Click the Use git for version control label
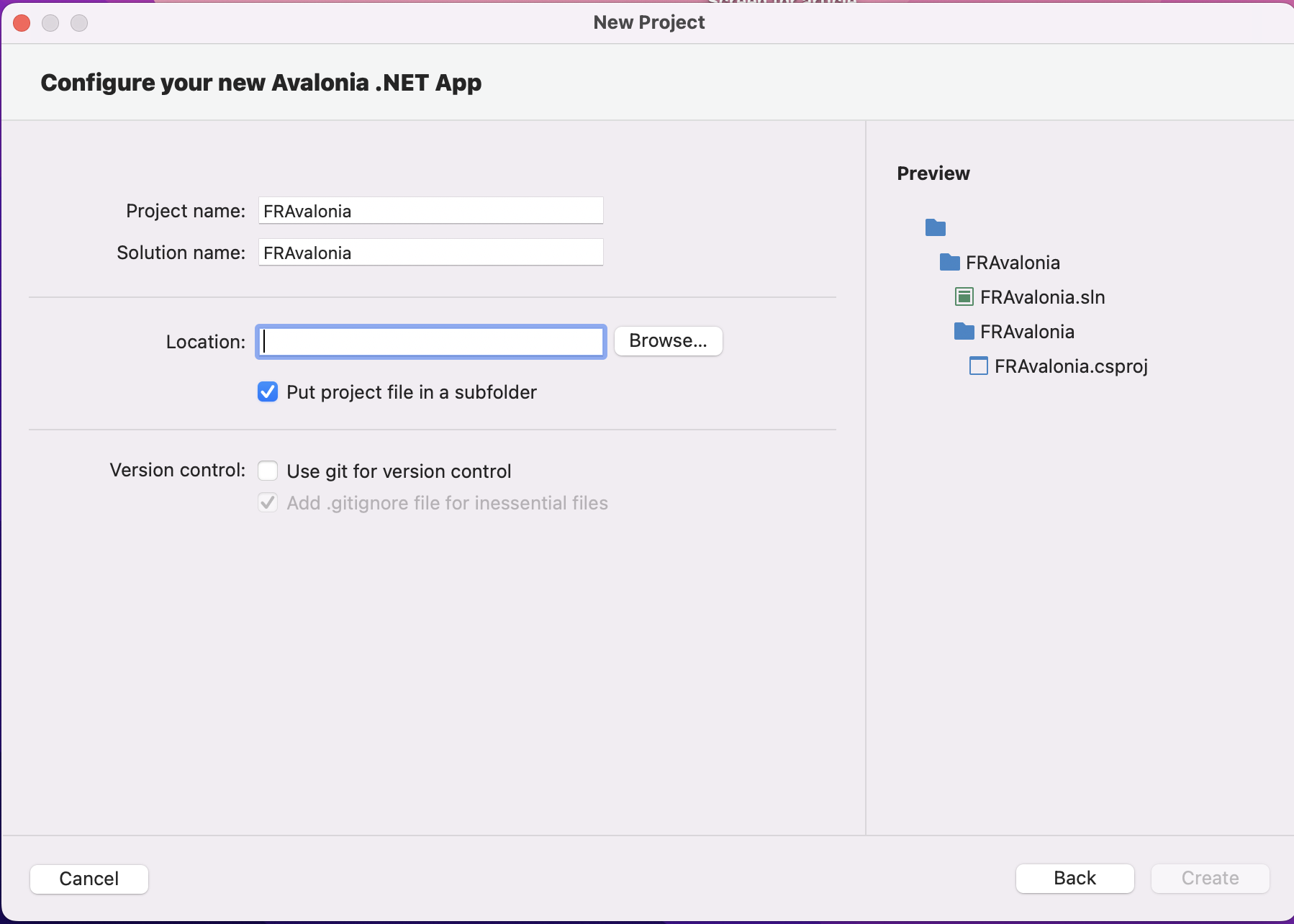Viewport: 1294px width, 924px height. click(399, 471)
